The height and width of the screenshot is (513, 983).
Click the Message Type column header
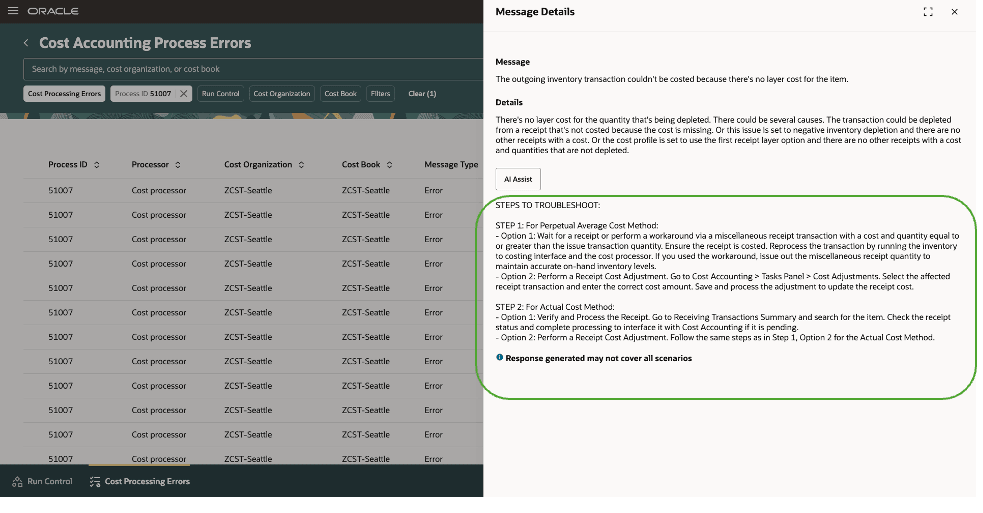pos(451,164)
